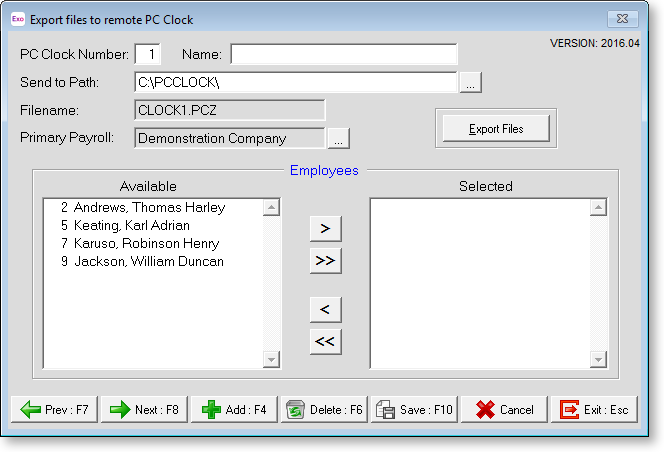Save changes with Save : F10
This screenshot has width=664, height=452.
pos(414,410)
